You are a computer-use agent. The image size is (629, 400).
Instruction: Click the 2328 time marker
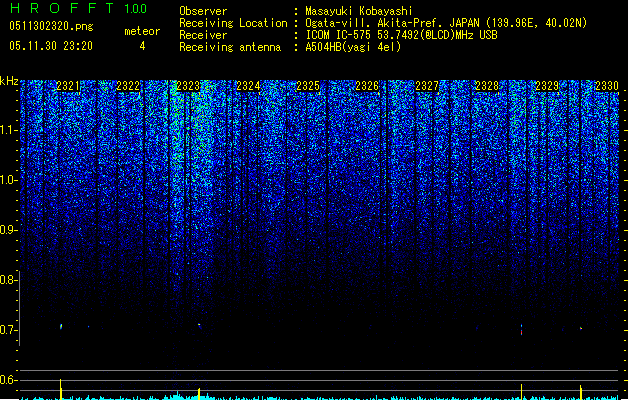click(x=487, y=86)
